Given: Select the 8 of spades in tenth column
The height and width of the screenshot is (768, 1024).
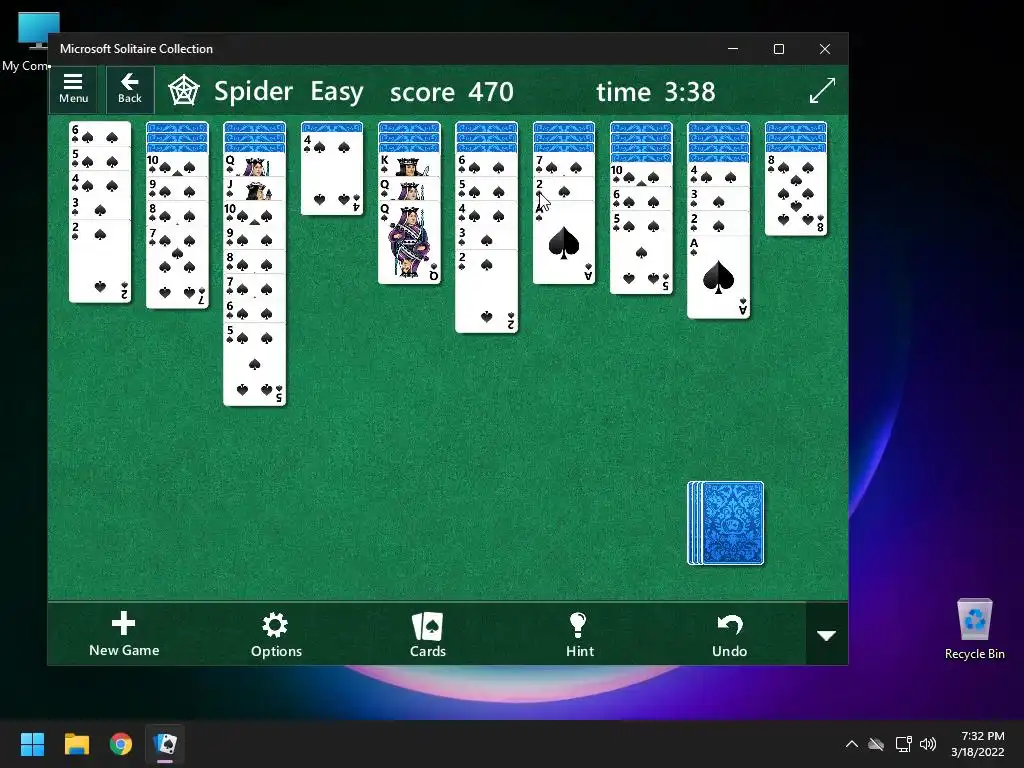Looking at the screenshot, I should (x=795, y=194).
